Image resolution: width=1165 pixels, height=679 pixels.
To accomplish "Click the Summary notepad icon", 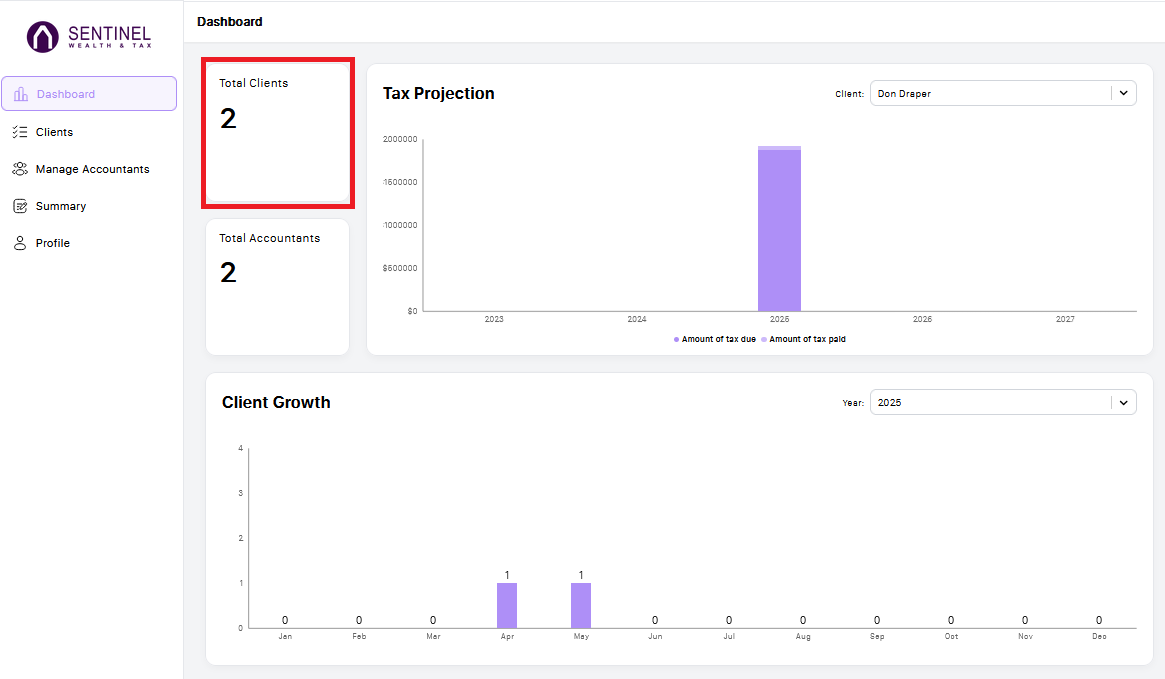I will pyautogui.click(x=20, y=207).
